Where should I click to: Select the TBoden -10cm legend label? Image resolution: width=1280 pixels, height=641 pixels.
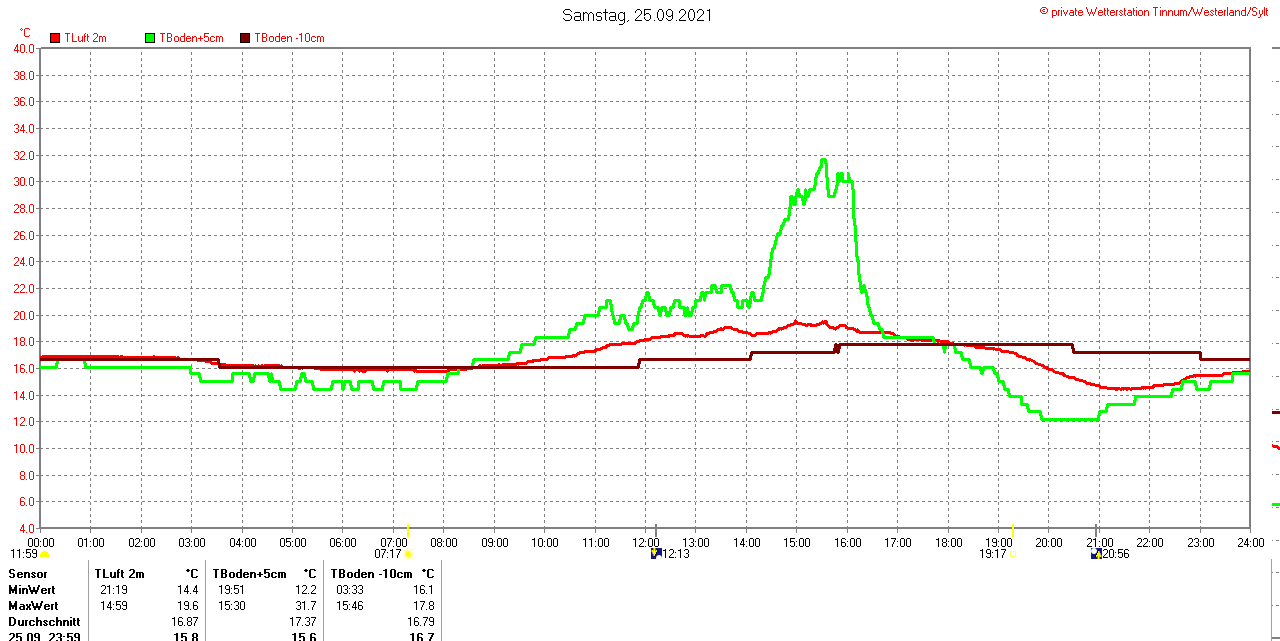(x=289, y=38)
